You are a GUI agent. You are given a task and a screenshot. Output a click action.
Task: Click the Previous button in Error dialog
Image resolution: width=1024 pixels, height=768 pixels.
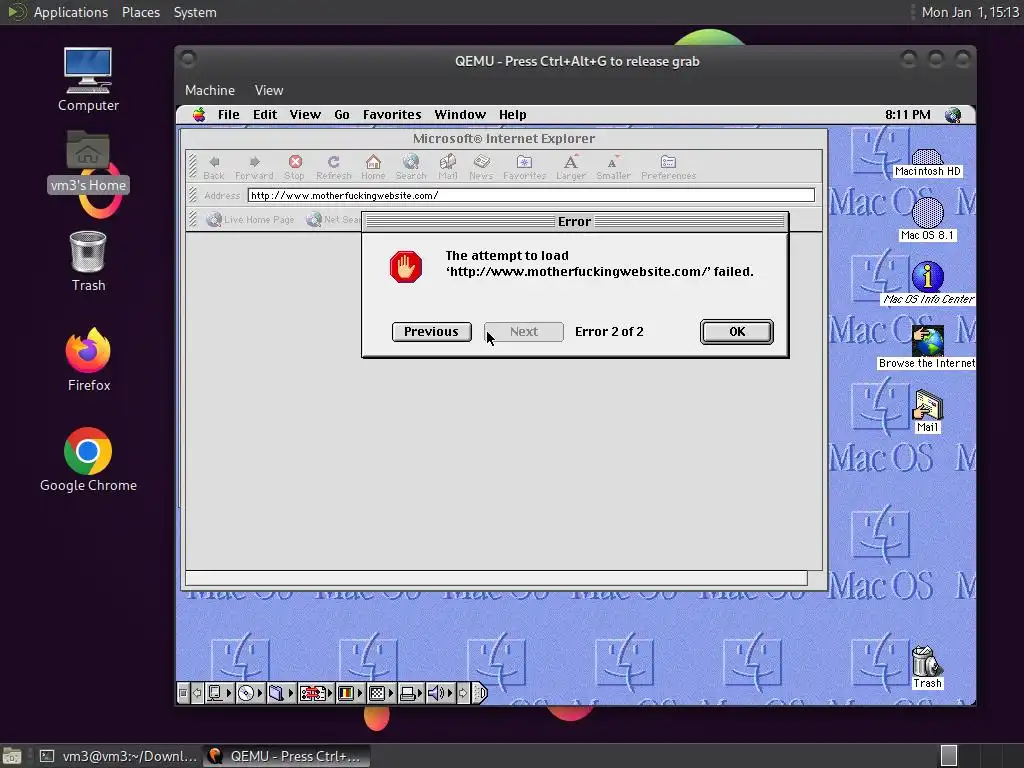pyautogui.click(x=431, y=332)
